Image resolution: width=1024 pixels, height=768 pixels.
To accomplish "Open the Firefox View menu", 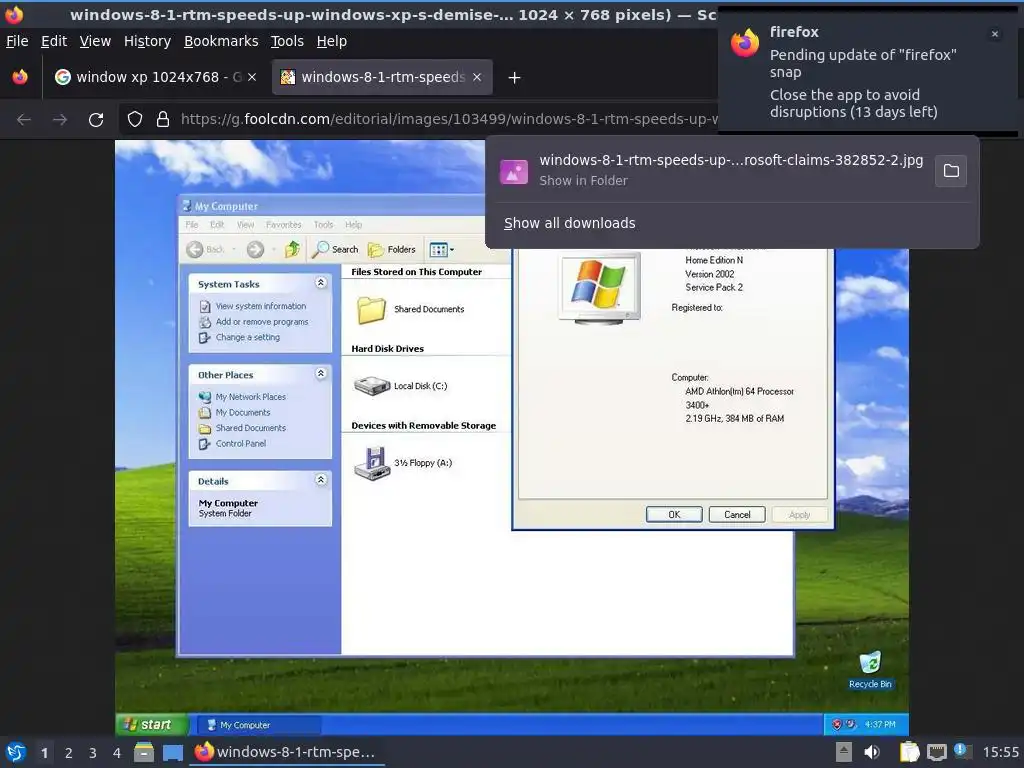I will [95, 41].
